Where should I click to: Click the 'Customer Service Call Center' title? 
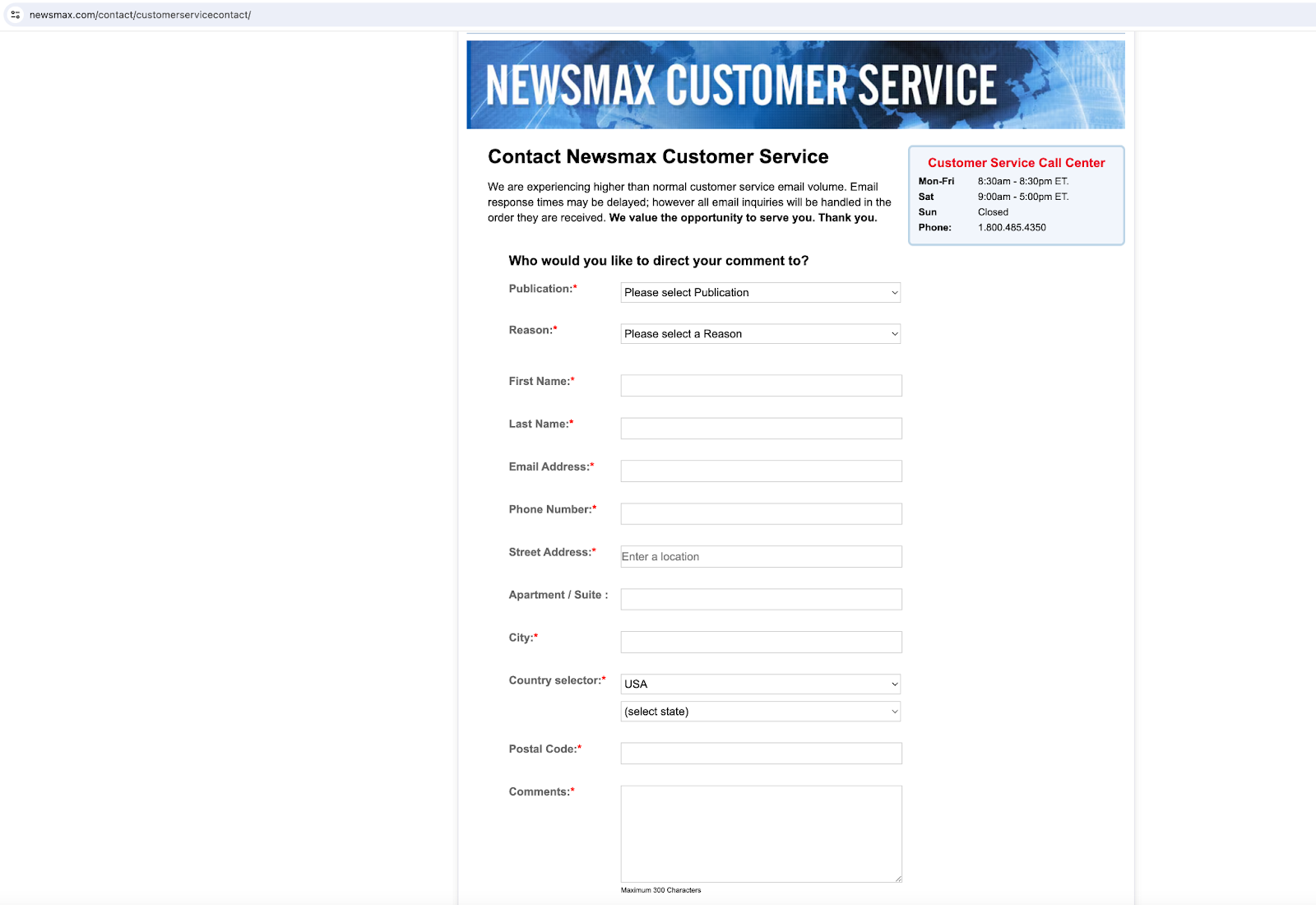click(x=1017, y=163)
